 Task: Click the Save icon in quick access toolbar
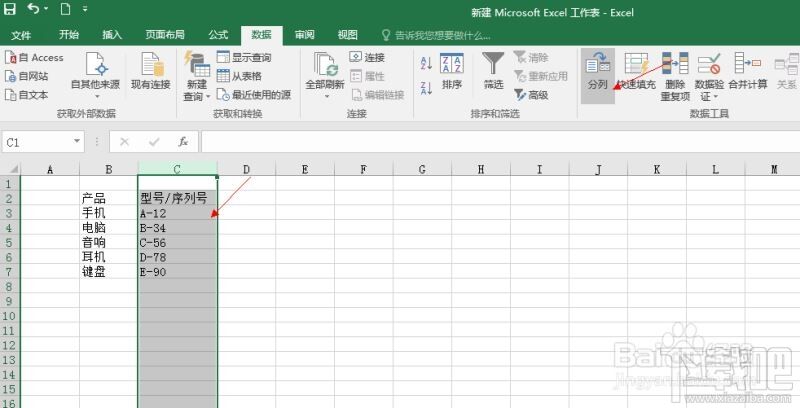[x=9, y=9]
